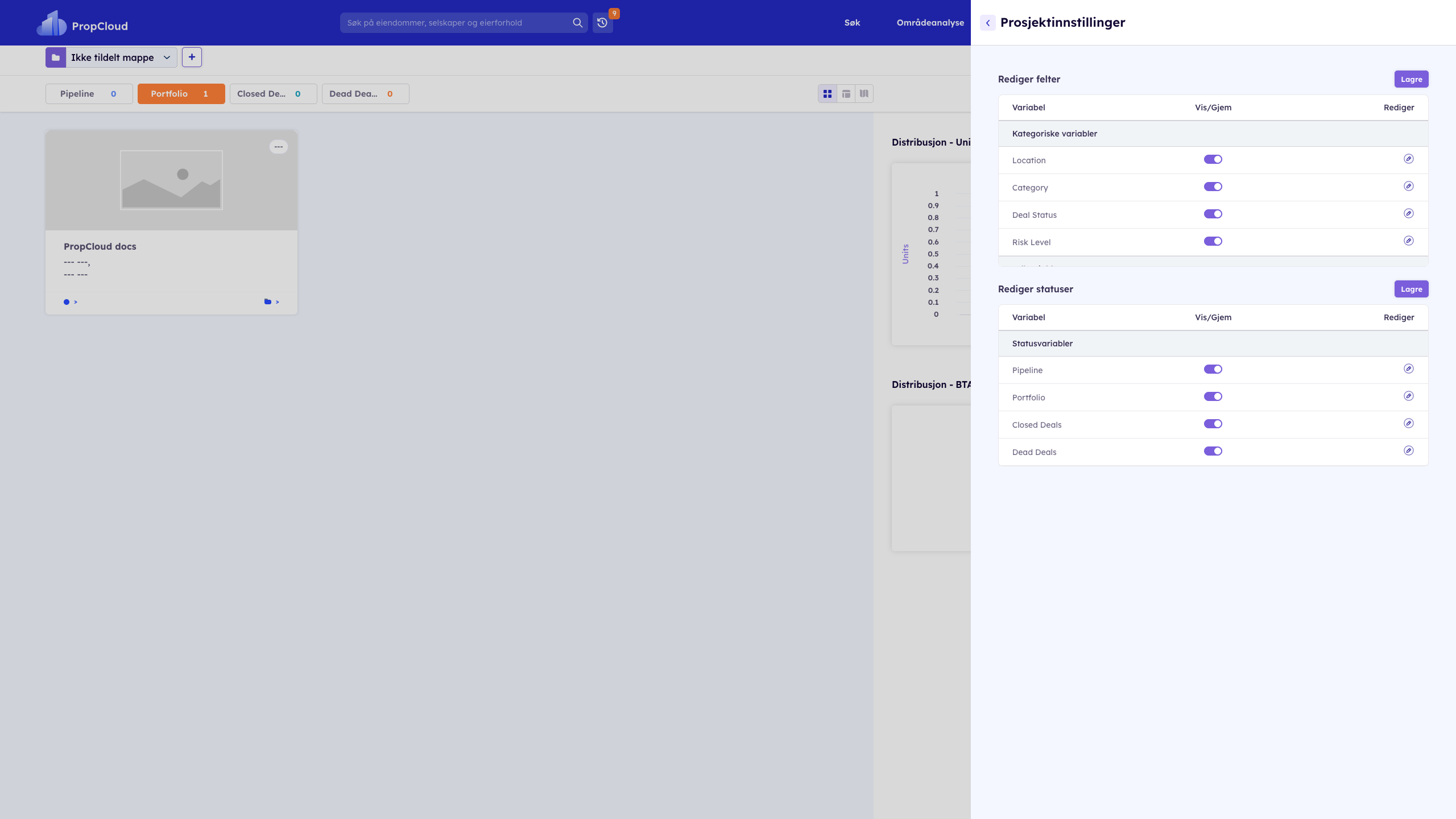Edit the Portfolio status
The height and width of the screenshot is (819, 1456).
point(1409,396)
